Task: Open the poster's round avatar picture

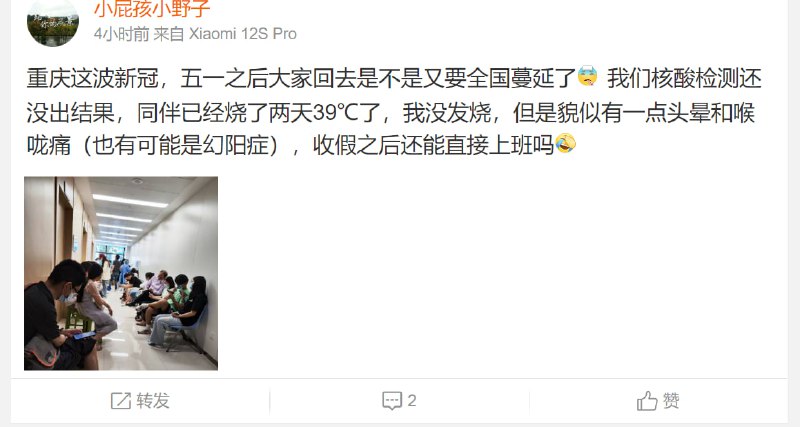Action: [x=53, y=21]
